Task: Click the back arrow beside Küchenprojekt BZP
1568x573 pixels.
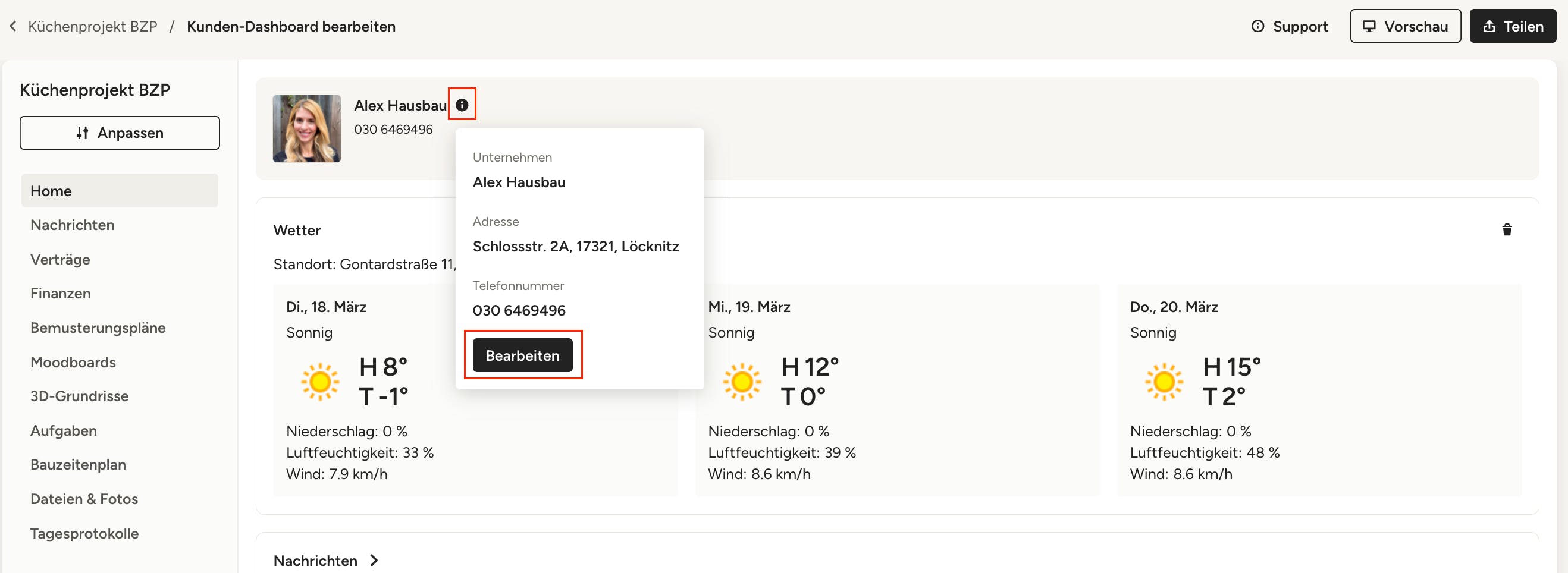Action: pos(12,26)
